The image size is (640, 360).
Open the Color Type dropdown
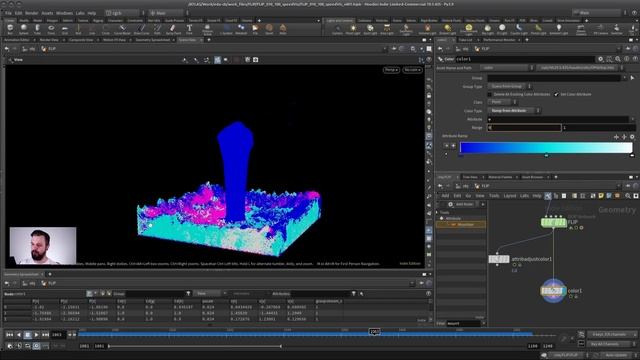[513, 111]
